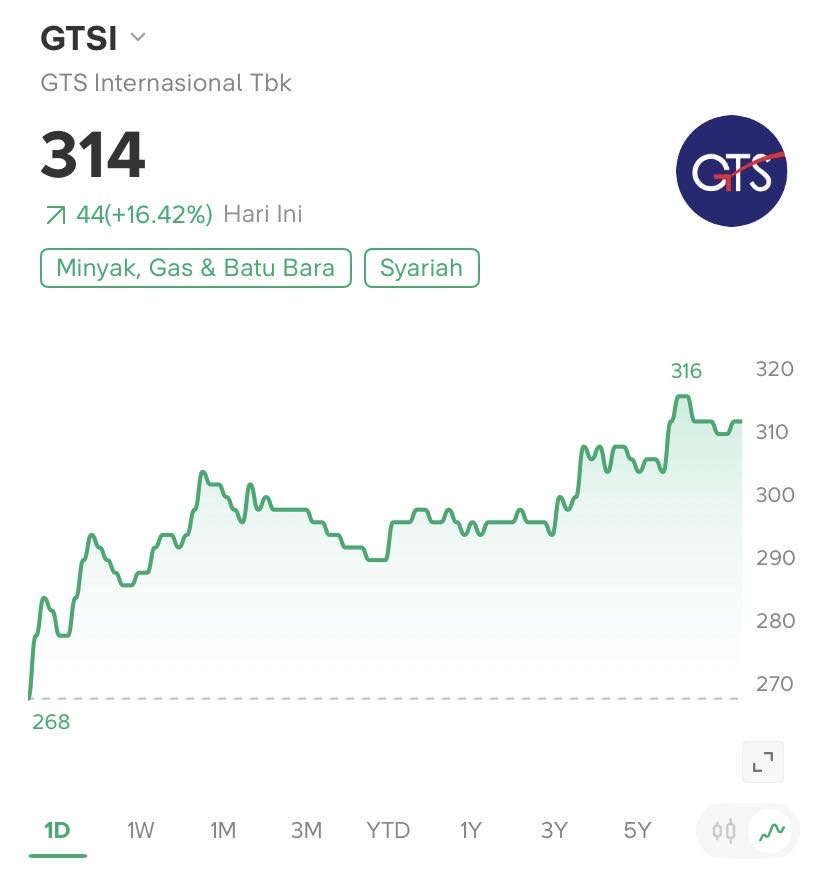This screenshot has height=885, width=828.
Task: Open the Minyak, Gas & Batu Bara tag
Action: click(x=196, y=268)
